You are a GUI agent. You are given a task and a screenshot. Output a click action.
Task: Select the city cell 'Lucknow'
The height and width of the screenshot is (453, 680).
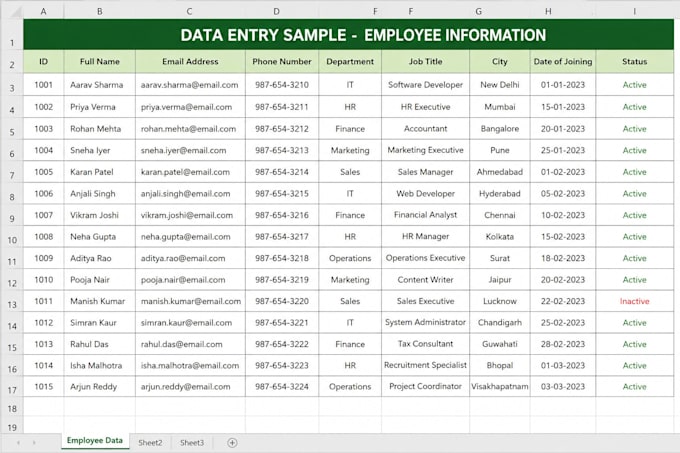500,301
